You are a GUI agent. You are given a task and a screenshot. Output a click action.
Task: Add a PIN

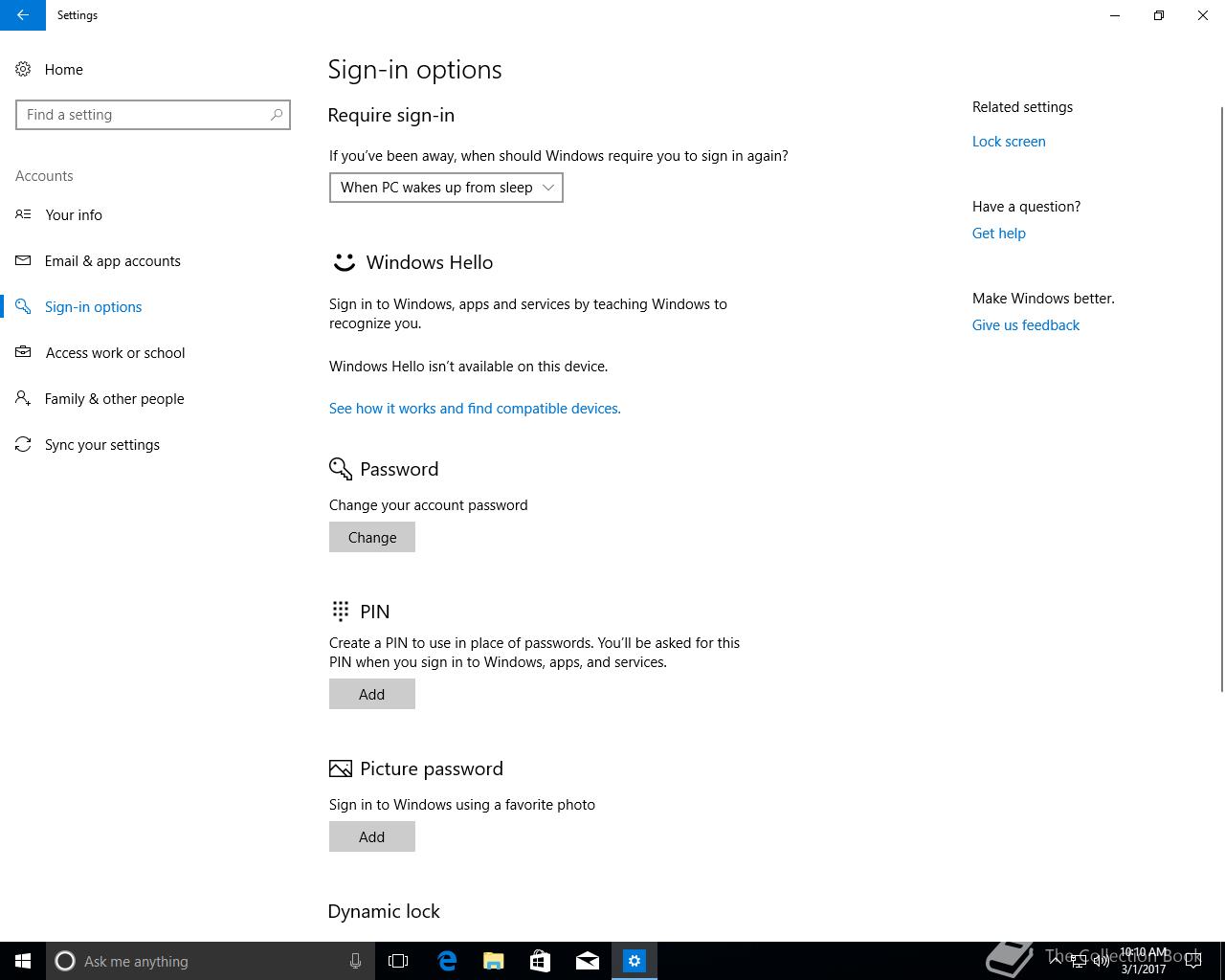372,694
